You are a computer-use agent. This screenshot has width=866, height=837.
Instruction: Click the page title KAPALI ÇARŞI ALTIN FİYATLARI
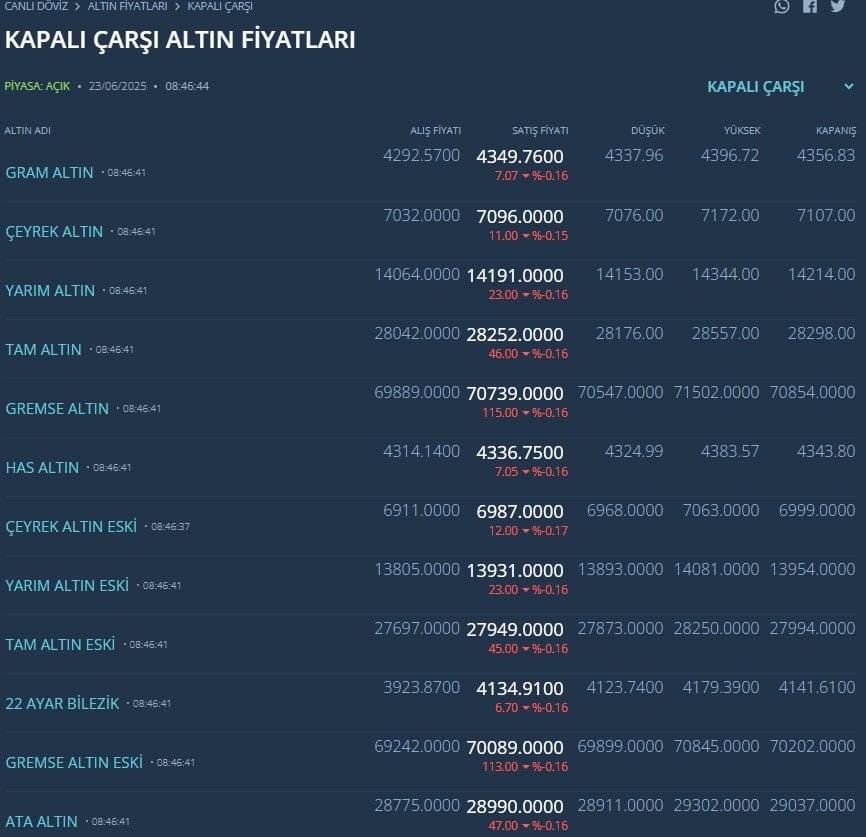click(180, 40)
